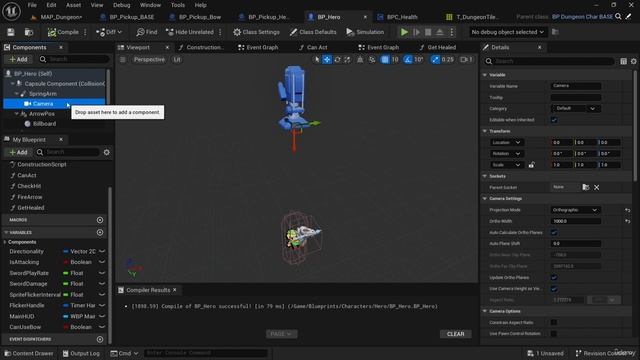The height and width of the screenshot is (360, 640).
Task: Open the Tools menu
Action: pyautogui.click(x=178, y=5)
